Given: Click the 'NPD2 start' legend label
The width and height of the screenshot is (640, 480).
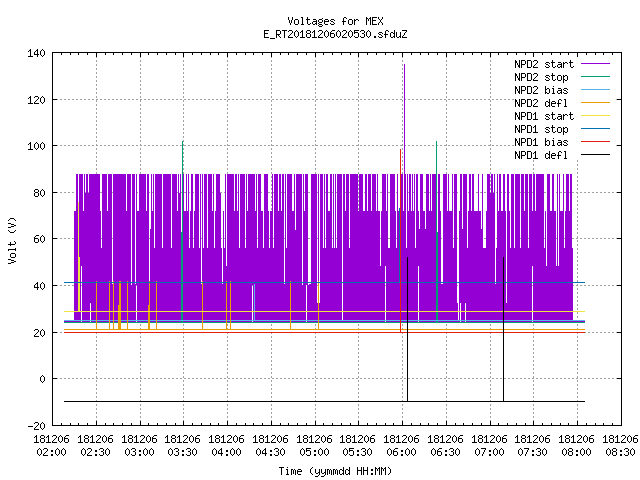Looking at the screenshot, I should click(544, 64).
